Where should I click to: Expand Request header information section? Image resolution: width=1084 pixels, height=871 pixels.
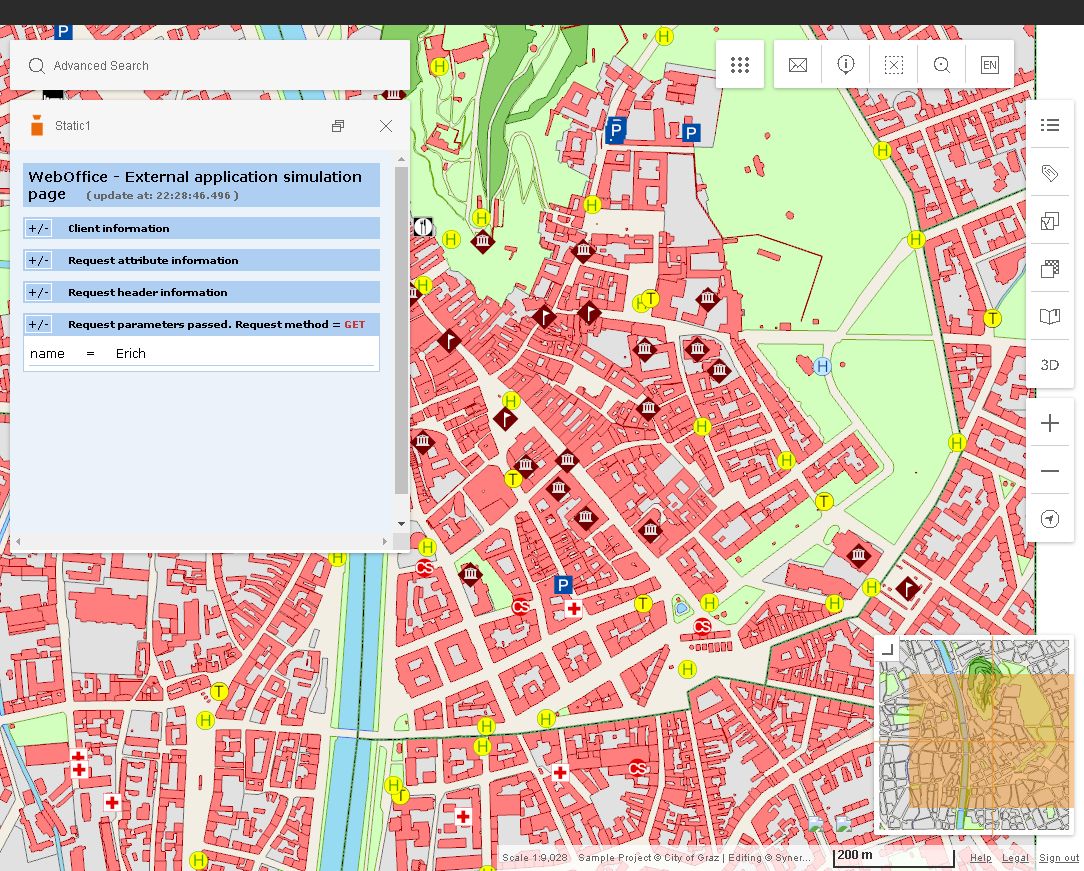(38, 293)
